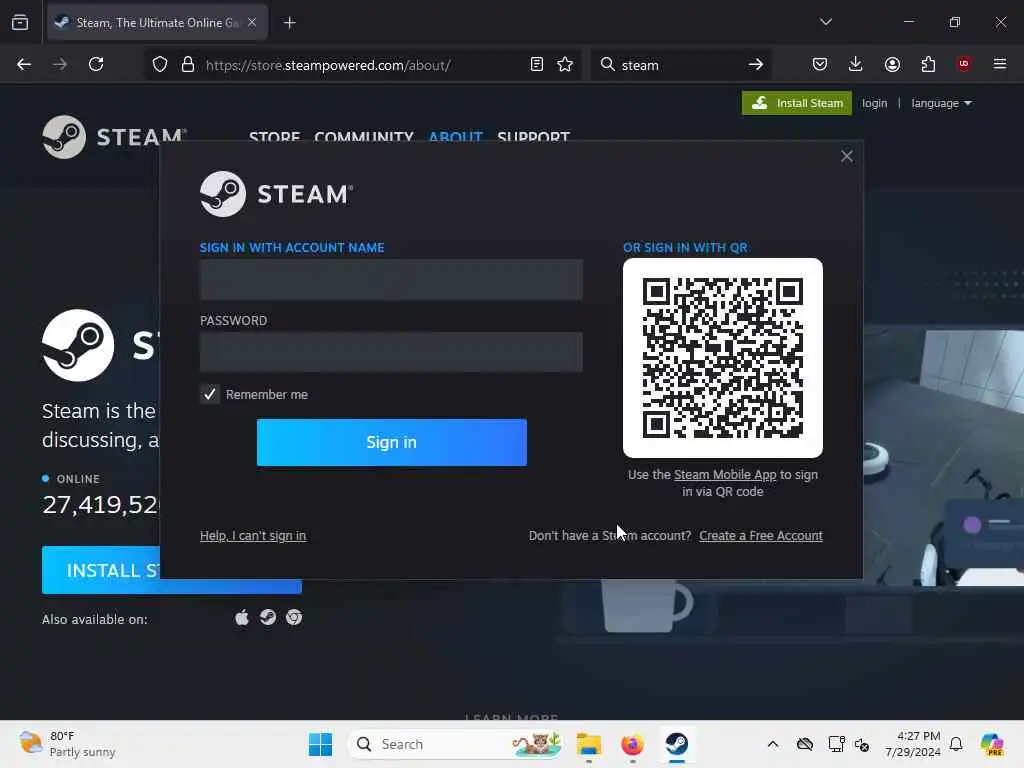Click the blue INSTALL STEAM button

pos(101,570)
